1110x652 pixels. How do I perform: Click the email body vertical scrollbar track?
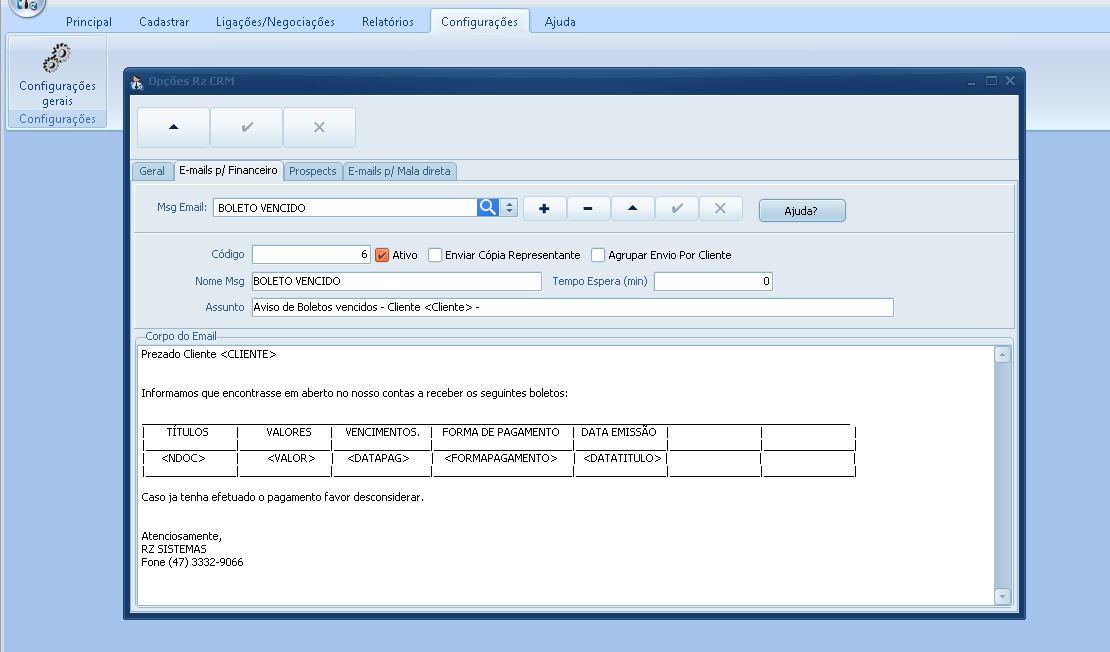click(1002, 476)
